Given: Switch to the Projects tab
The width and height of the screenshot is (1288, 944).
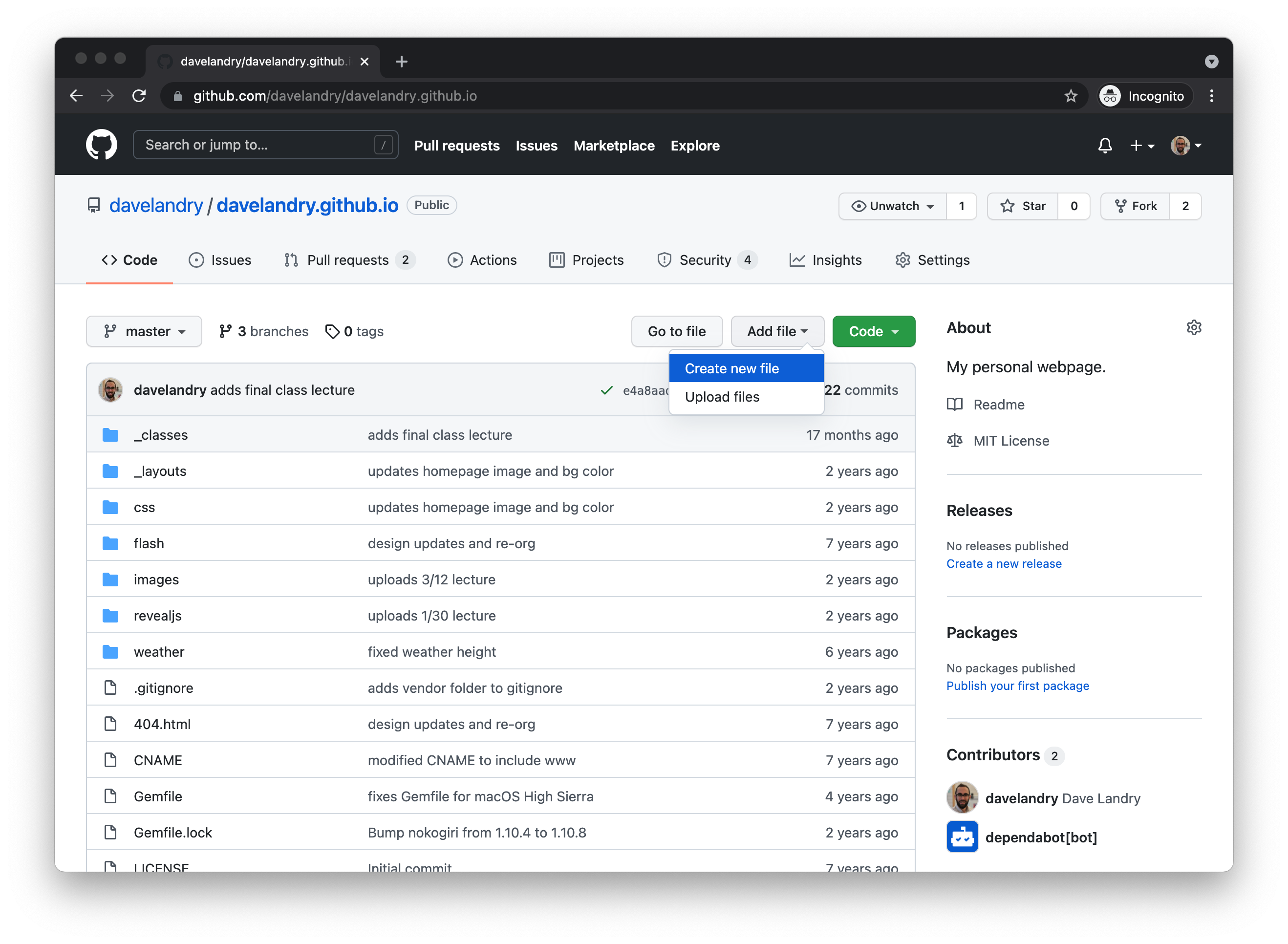Looking at the screenshot, I should [x=586, y=260].
